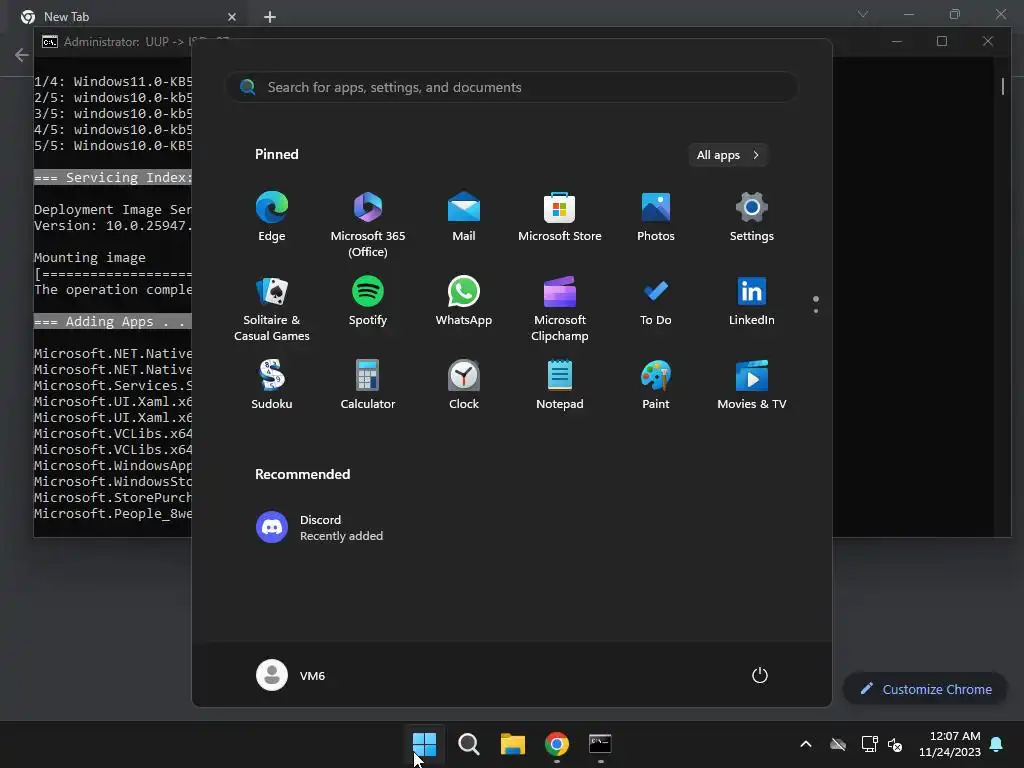
Task: Open Microsoft Clipchamp
Action: pyautogui.click(x=560, y=309)
